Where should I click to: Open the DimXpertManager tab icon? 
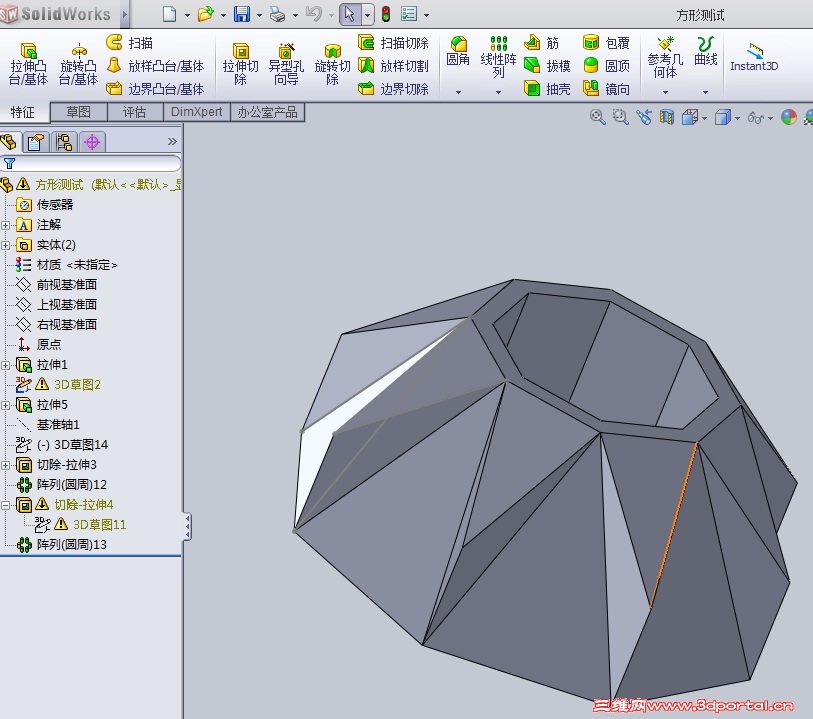pos(92,142)
